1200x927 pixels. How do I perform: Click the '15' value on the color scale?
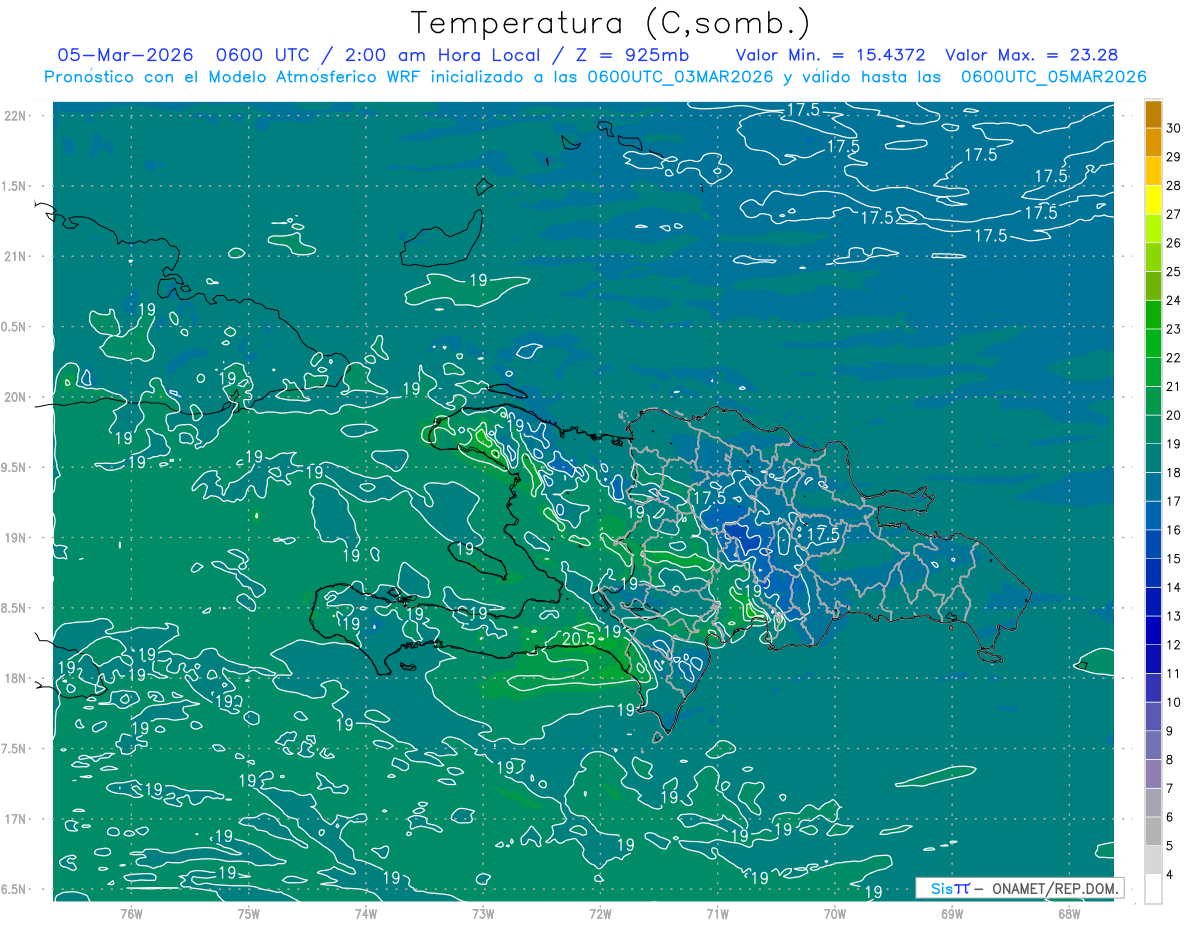[1174, 558]
